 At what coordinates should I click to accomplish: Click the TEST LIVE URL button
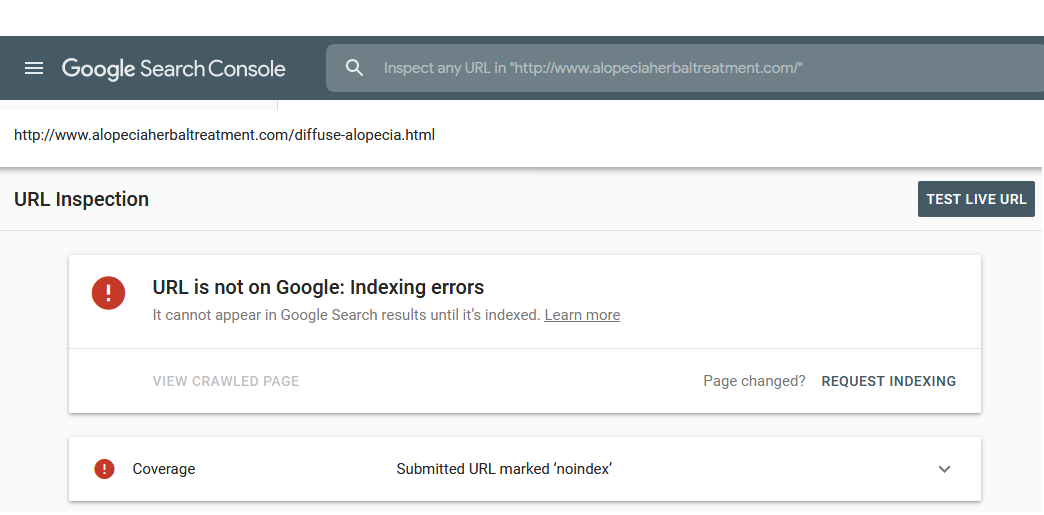point(976,199)
